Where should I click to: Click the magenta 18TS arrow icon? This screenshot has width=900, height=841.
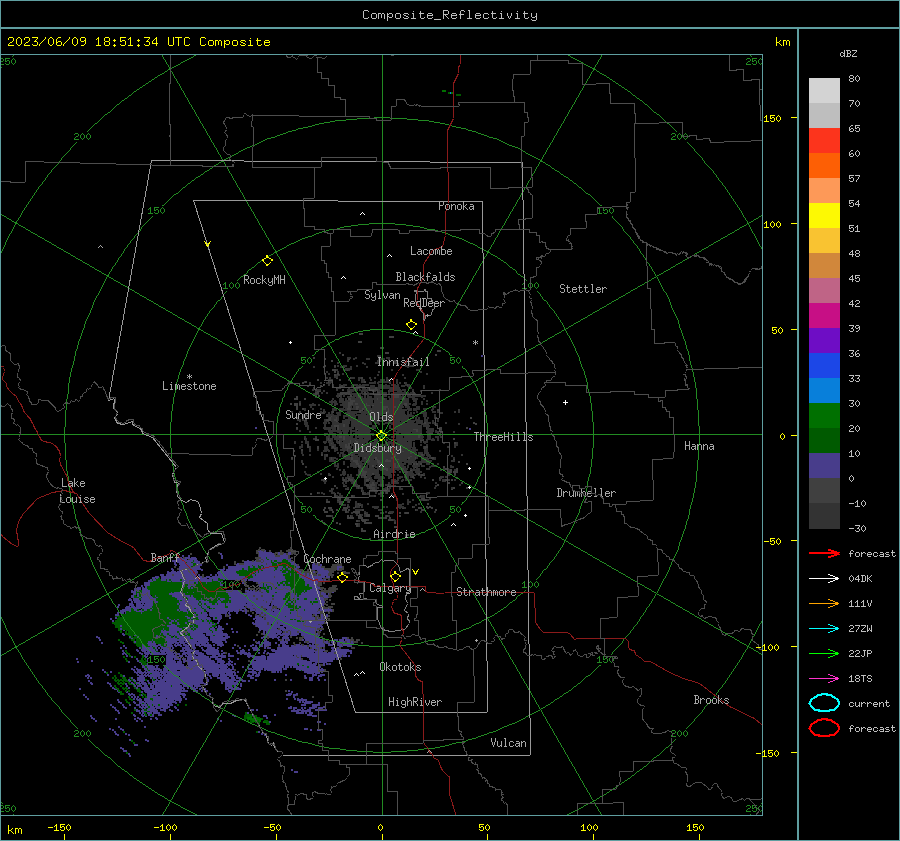pyautogui.click(x=824, y=679)
